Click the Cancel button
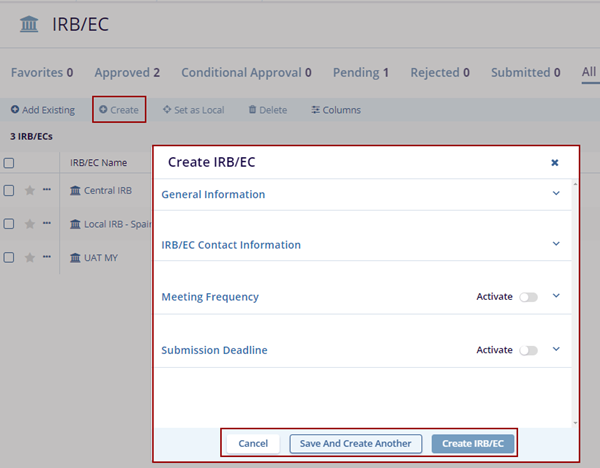Screen dimensions: 600x468 [x=253, y=443]
